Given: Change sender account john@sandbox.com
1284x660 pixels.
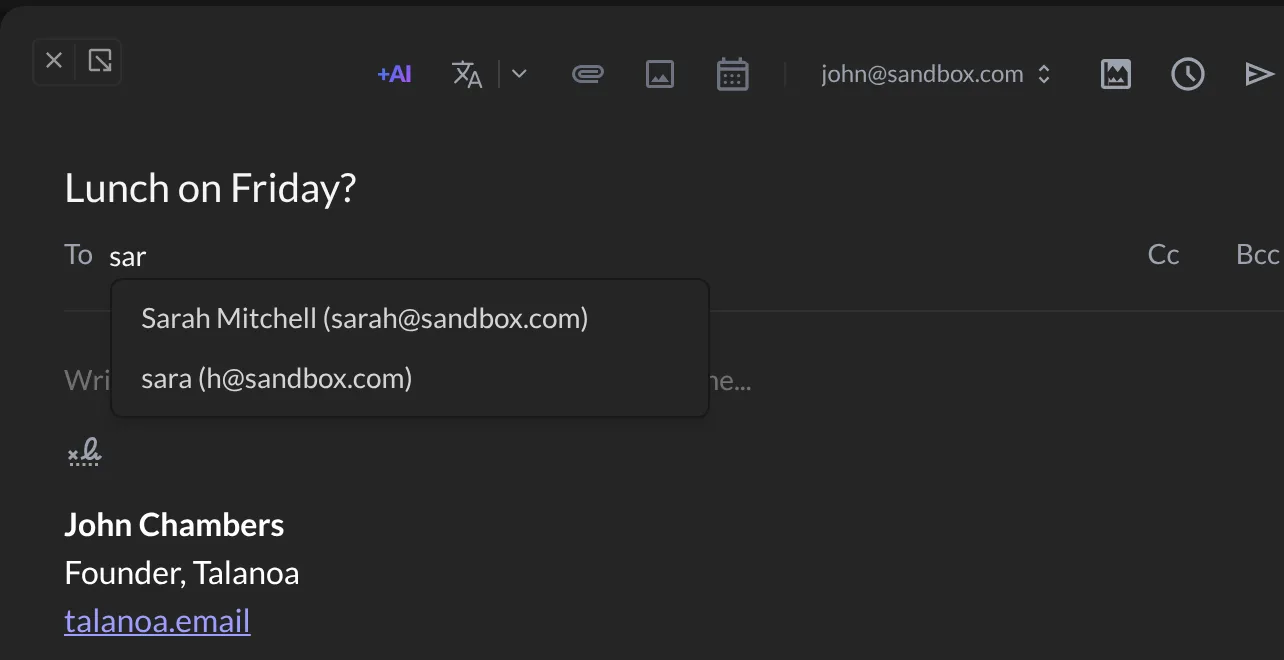Looking at the screenshot, I should tap(936, 74).
